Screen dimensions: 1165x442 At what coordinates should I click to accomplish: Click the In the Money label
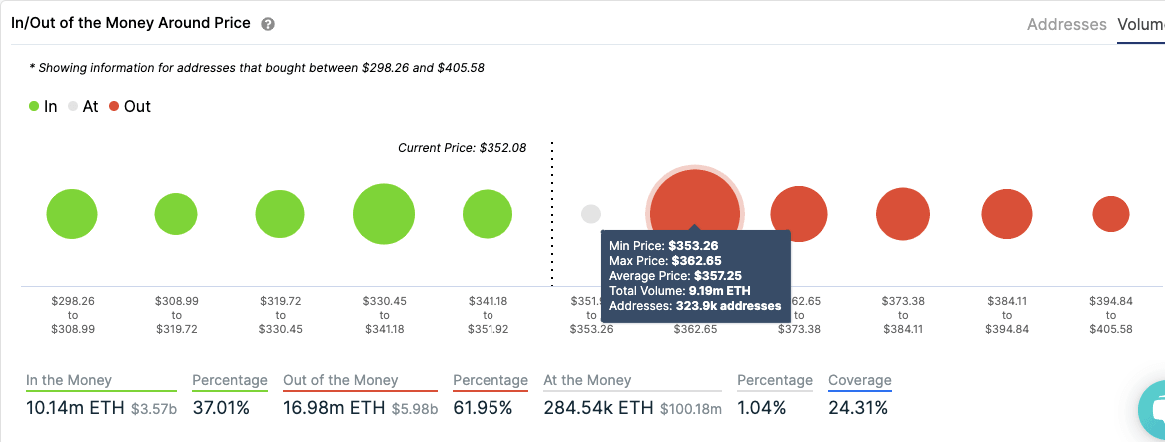coord(69,380)
